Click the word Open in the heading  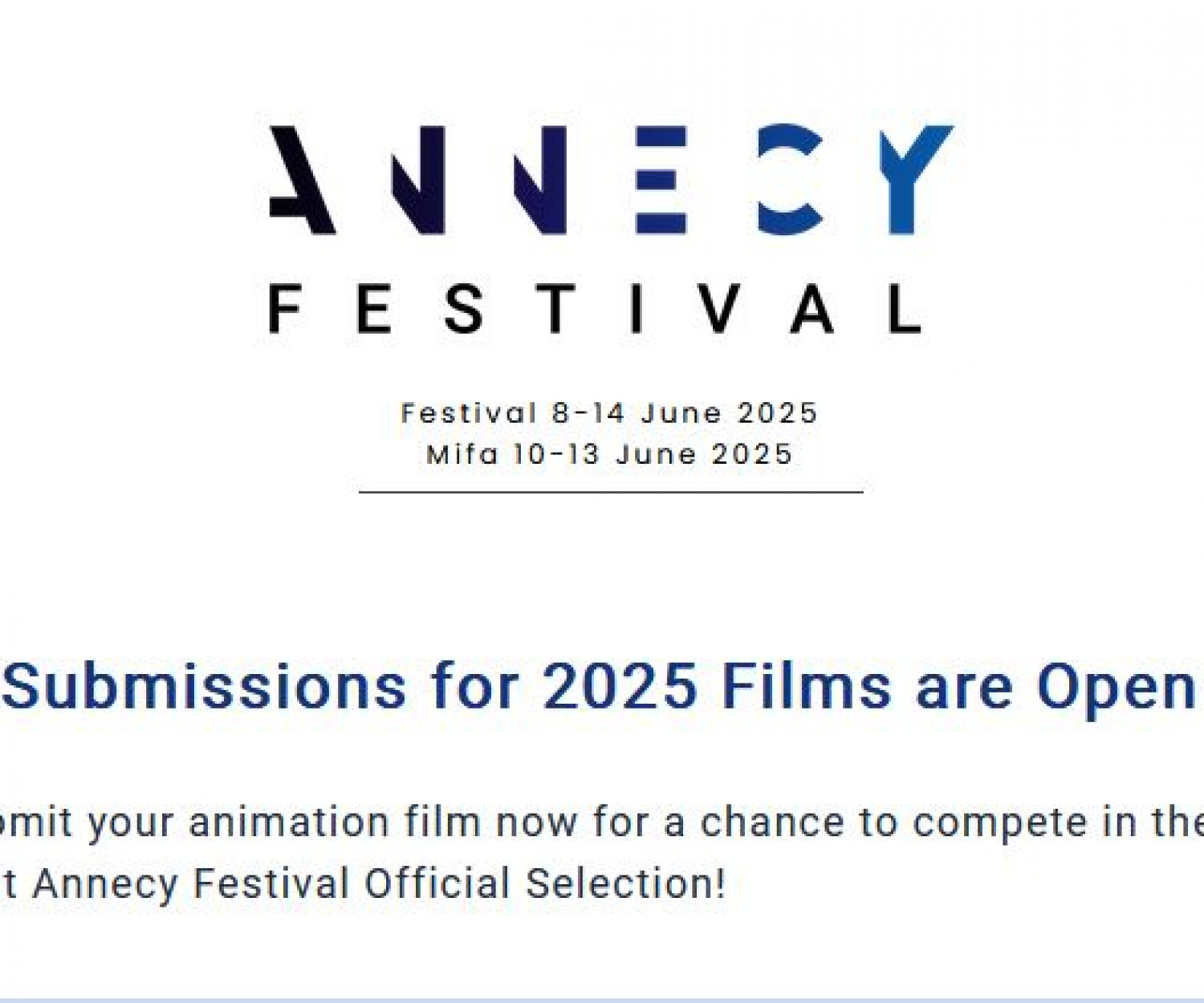tap(1116, 687)
